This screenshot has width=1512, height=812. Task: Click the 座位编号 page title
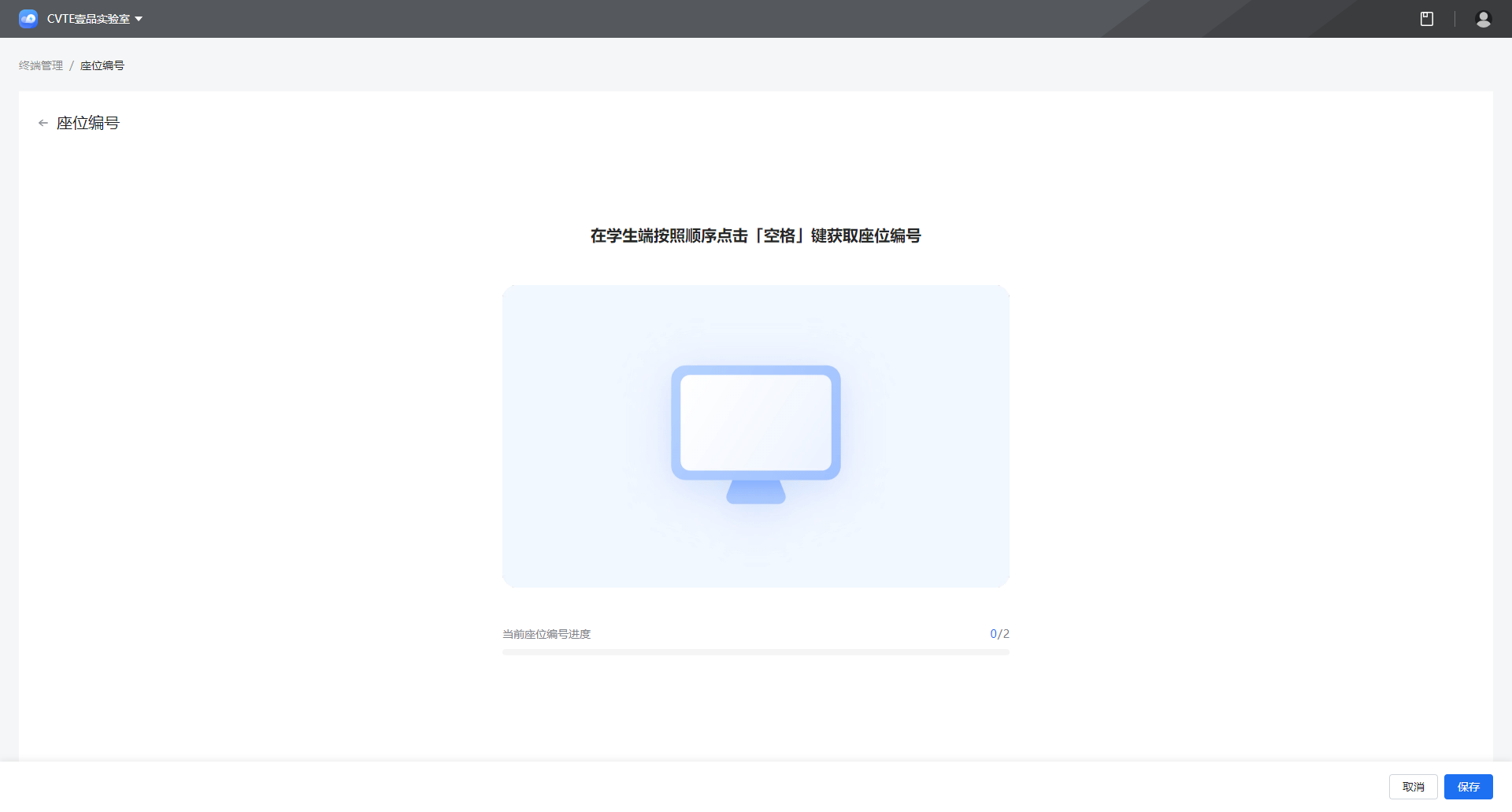(x=88, y=123)
